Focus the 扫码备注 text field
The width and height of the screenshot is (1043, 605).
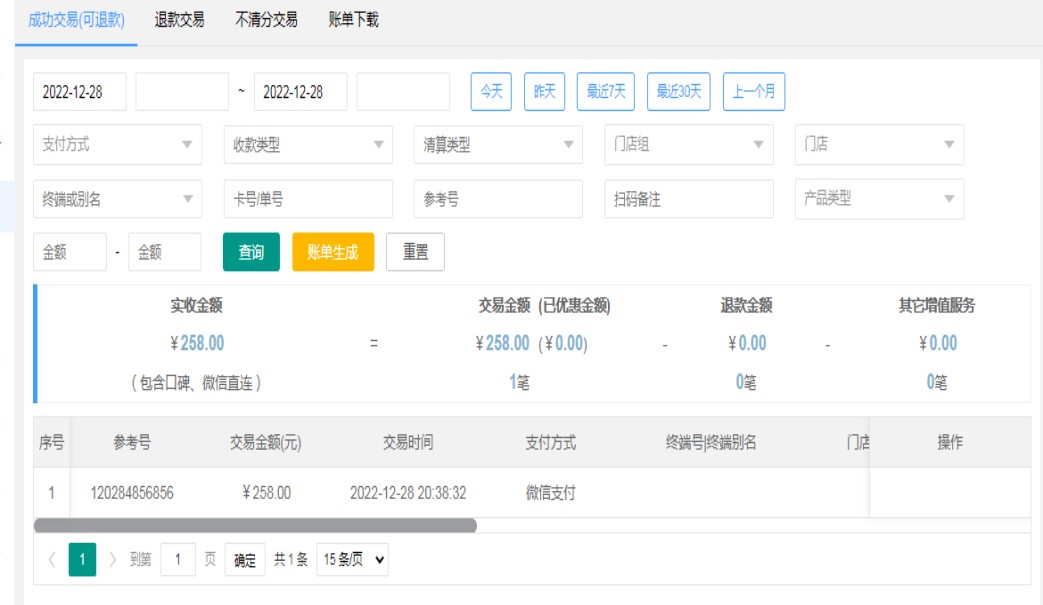click(688, 199)
